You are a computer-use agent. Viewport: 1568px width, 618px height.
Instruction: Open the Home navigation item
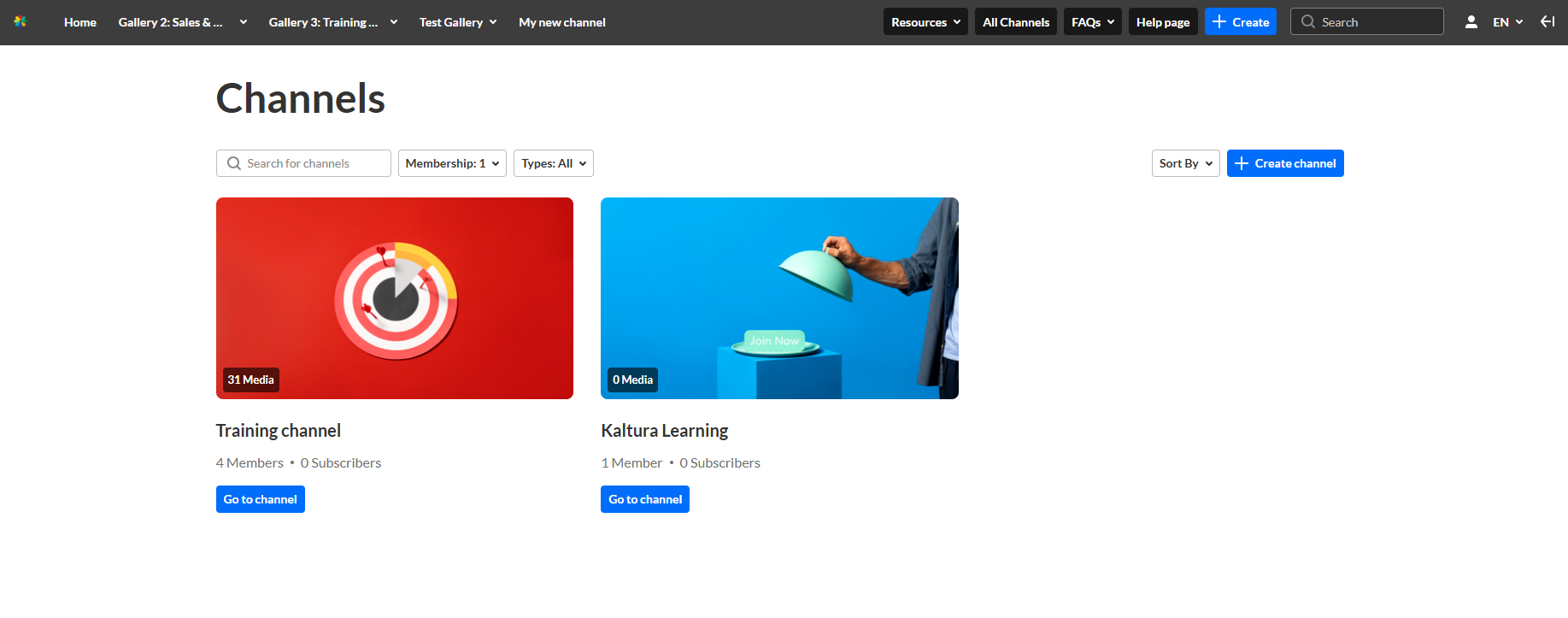[80, 22]
